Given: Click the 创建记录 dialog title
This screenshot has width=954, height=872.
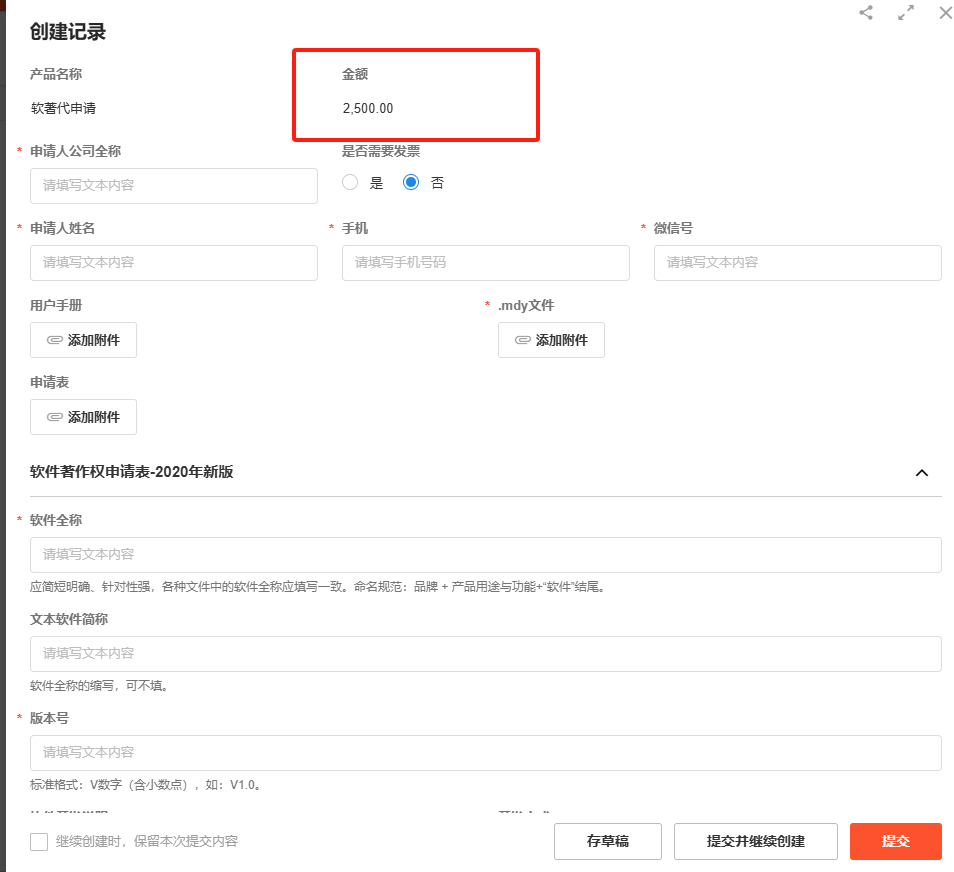Looking at the screenshot, I should point(68,32).
